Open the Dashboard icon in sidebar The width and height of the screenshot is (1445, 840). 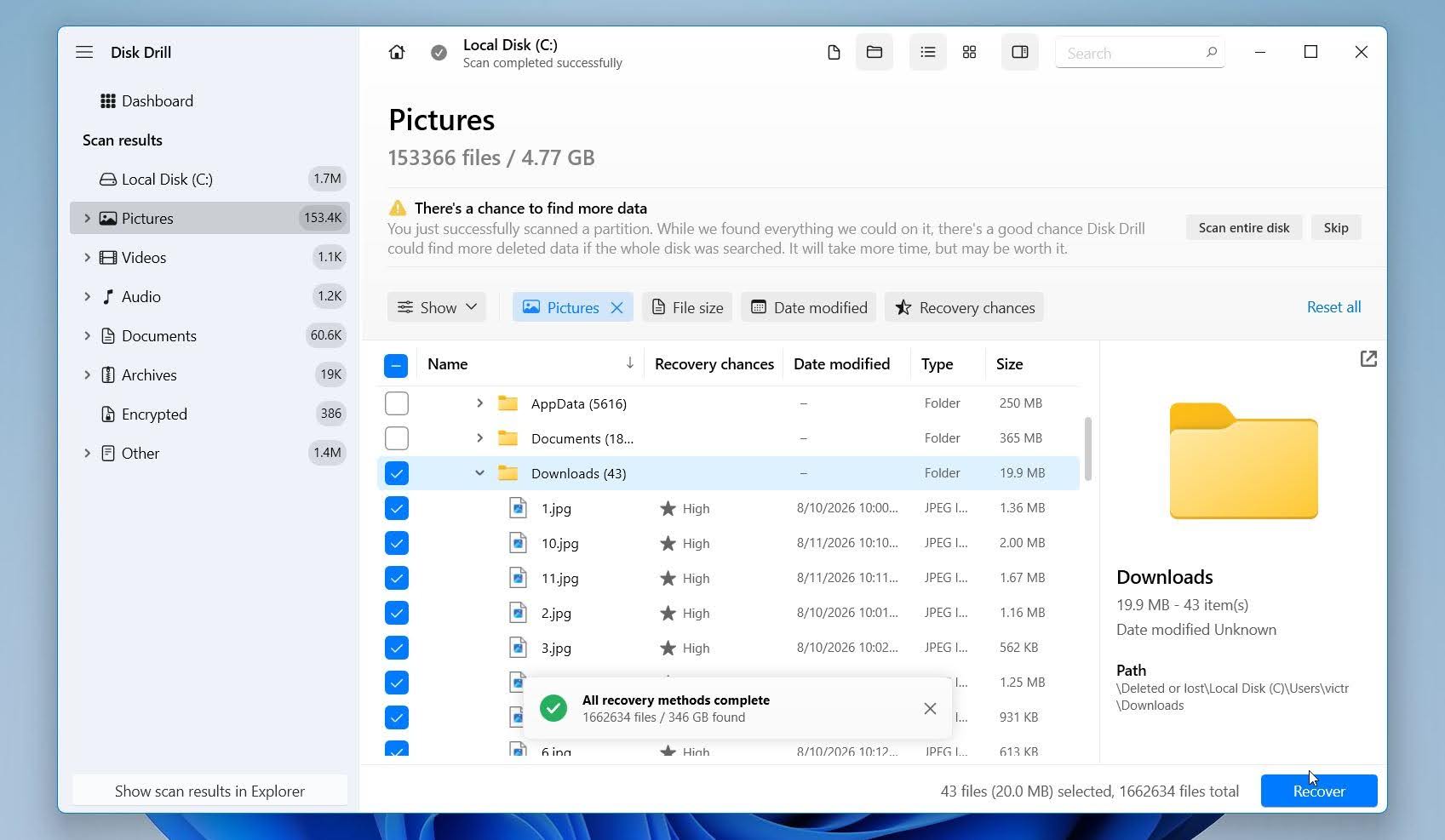pyautogui.click(x=108, y=101)
